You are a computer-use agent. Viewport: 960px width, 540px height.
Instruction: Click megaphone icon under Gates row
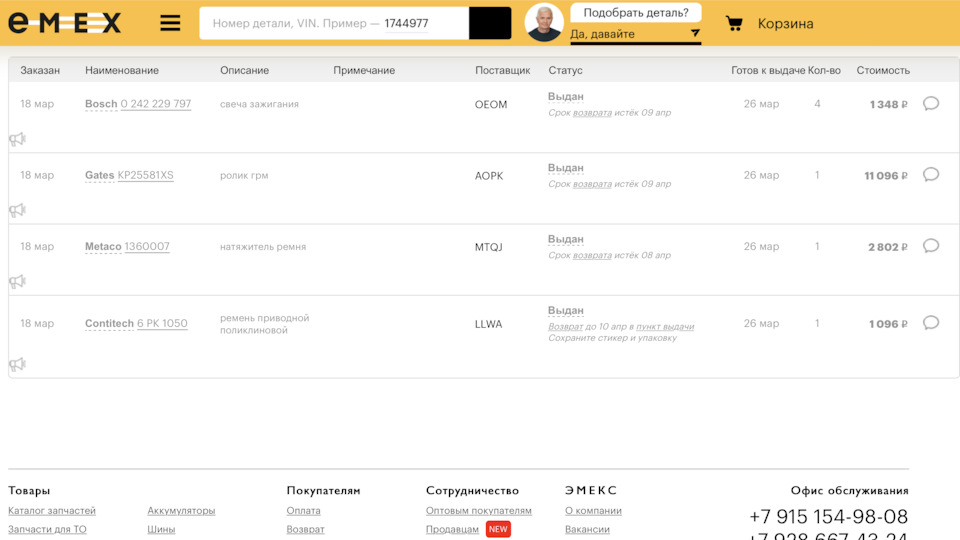coord(17,210)
